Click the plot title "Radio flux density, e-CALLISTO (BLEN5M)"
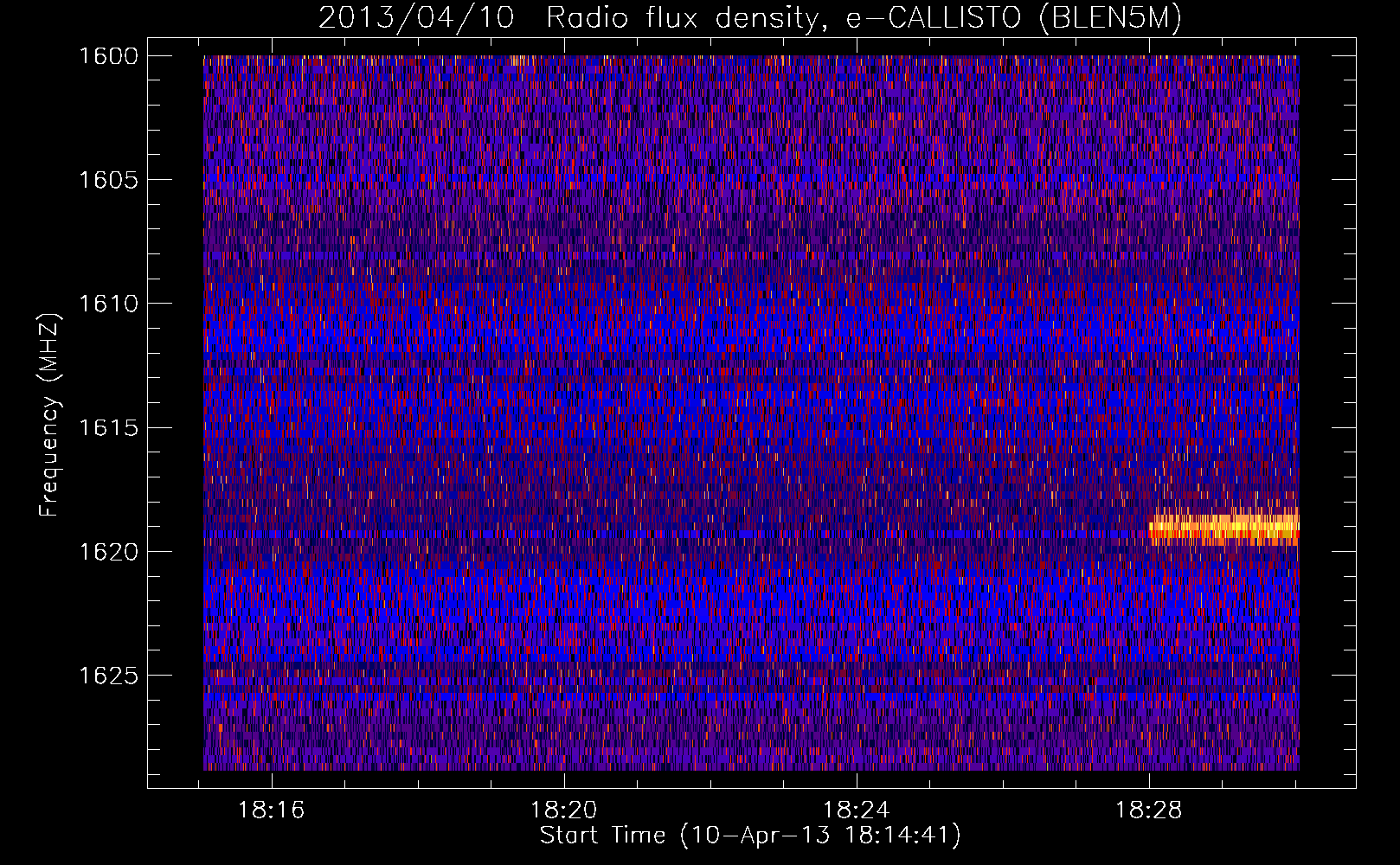 (x=864, y=18)
